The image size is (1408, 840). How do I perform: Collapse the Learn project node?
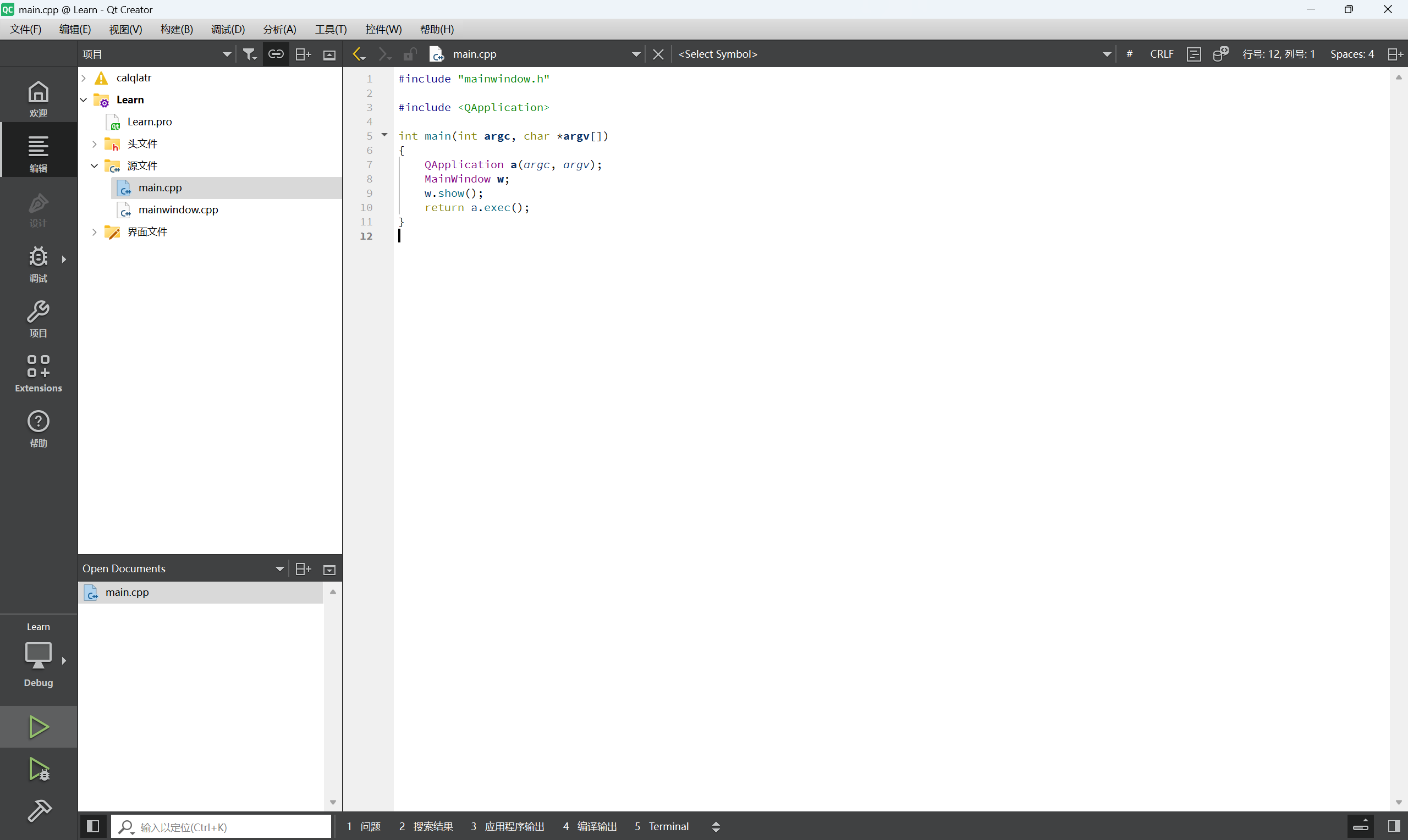click(x=84, y=100)
